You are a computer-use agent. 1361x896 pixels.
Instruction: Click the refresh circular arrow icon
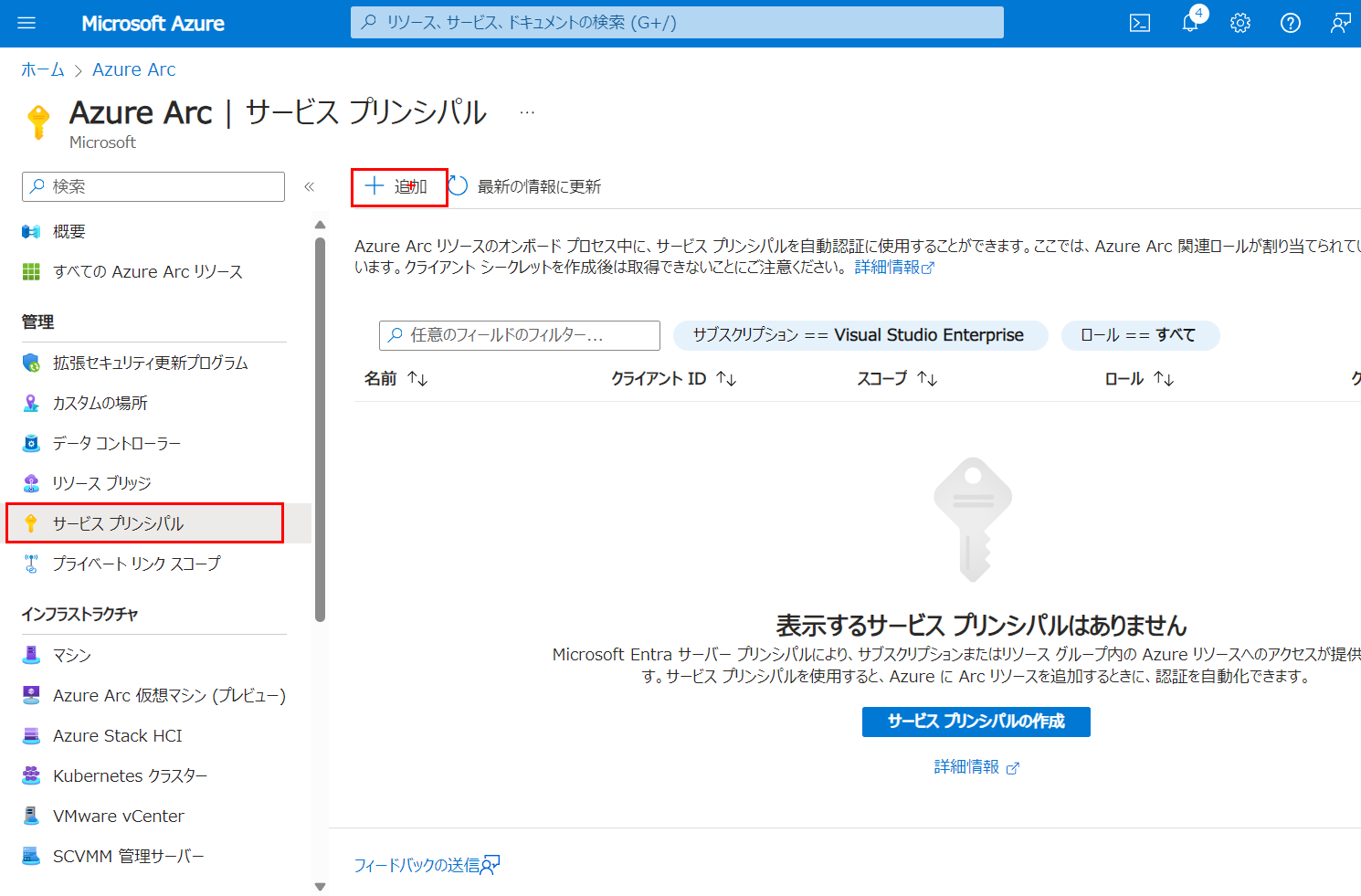458,186
